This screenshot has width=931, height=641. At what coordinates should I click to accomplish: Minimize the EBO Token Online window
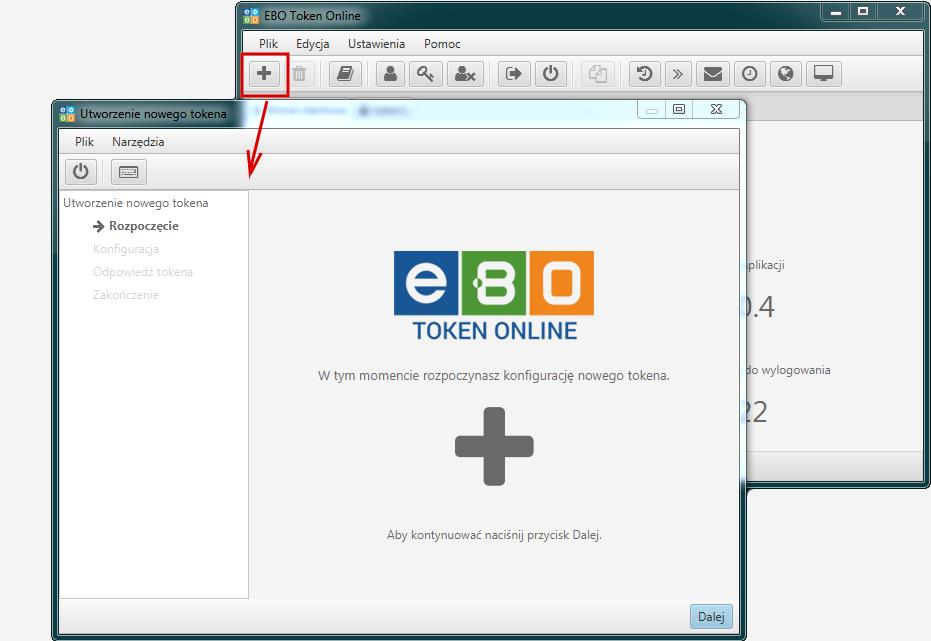pyautogui.click(x=836, y=12)
